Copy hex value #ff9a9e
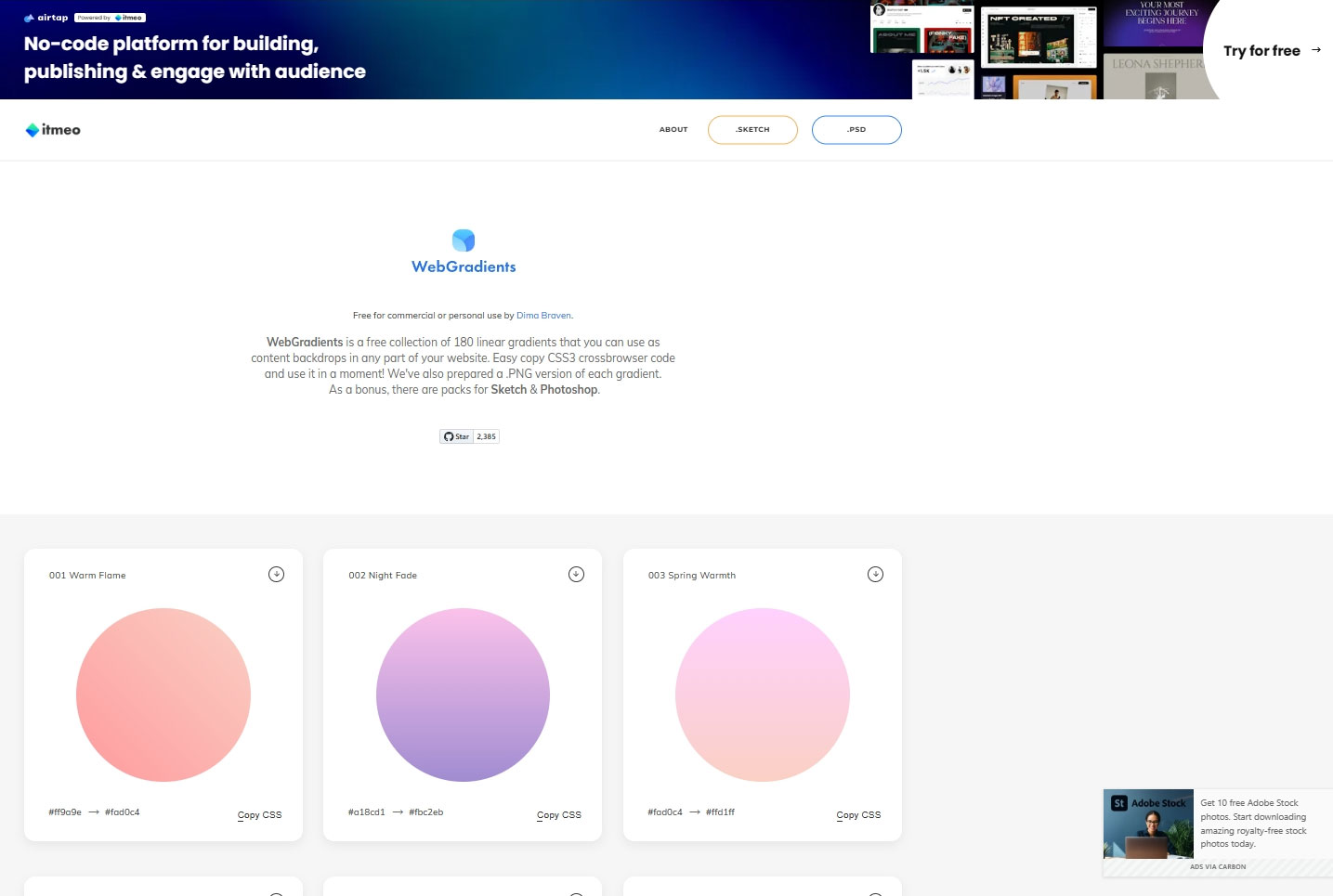 point(65,812)
